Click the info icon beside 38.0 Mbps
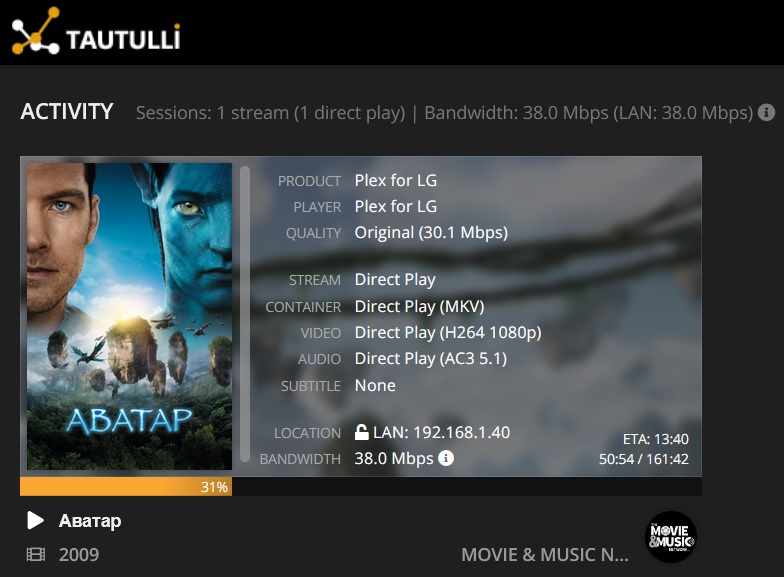The width and height of the screenshot is (784, 577). tap(446, 458)
